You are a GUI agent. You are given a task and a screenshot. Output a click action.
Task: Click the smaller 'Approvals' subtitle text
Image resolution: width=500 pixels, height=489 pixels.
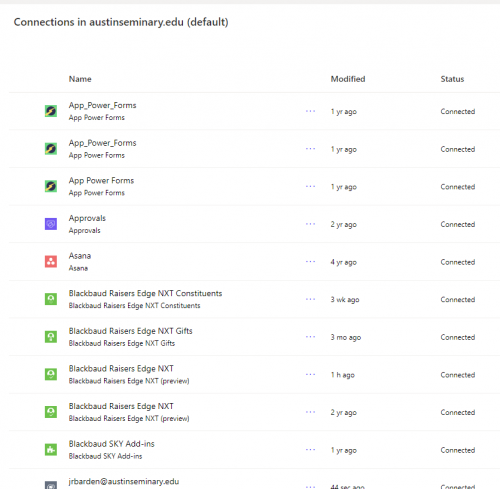pos(84,230)
